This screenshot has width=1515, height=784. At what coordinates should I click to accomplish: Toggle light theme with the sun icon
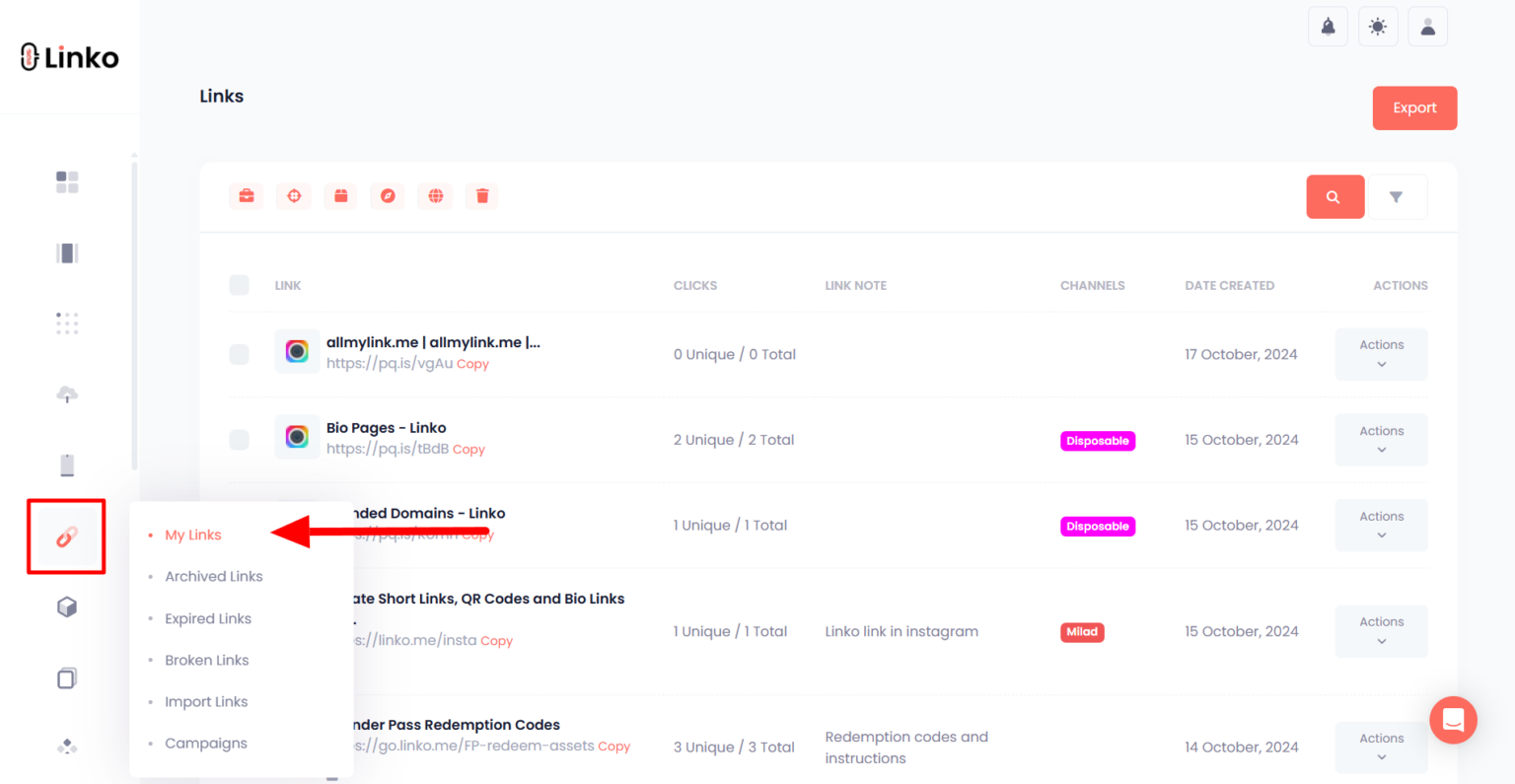pos(1378,27)
